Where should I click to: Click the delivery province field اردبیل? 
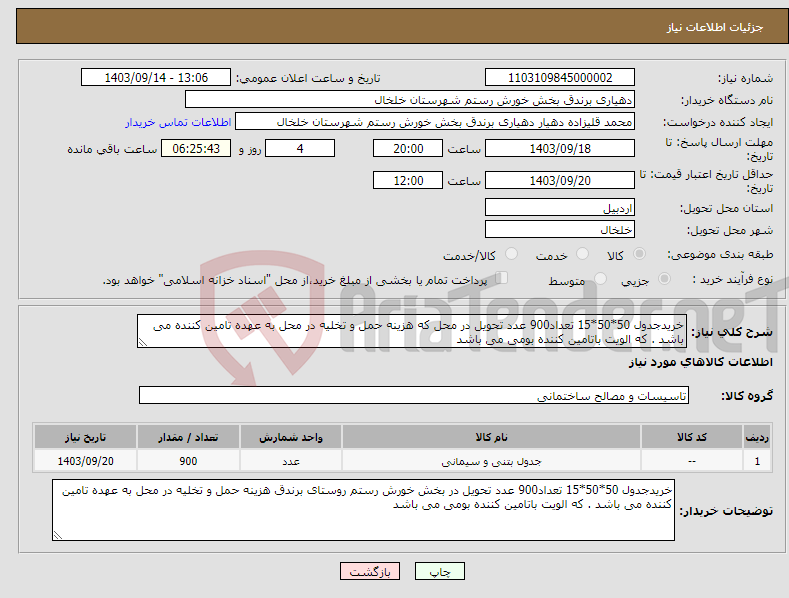tap(560, 207)
